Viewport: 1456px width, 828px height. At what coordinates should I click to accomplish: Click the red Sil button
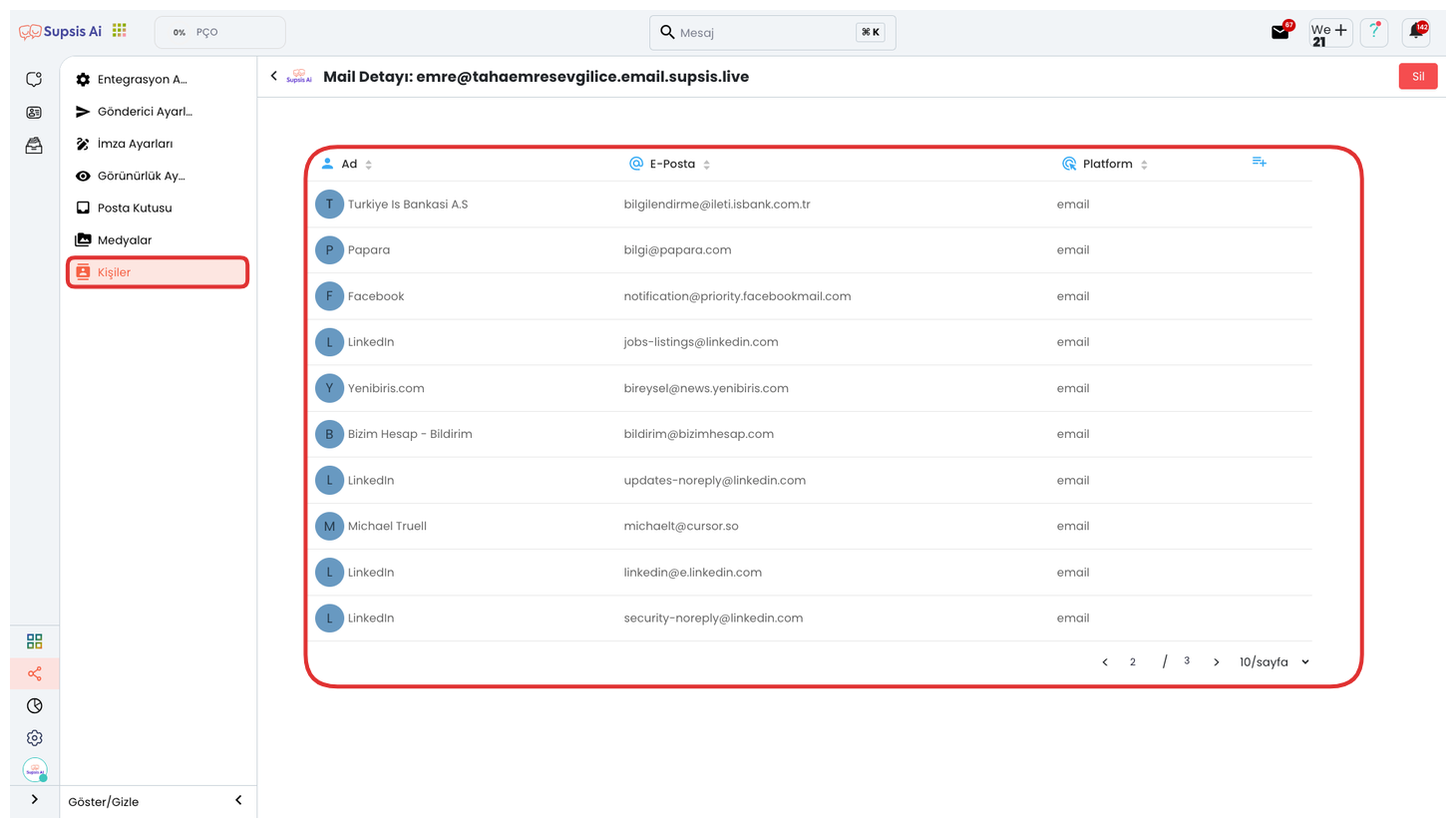(x=1417, y=77)
